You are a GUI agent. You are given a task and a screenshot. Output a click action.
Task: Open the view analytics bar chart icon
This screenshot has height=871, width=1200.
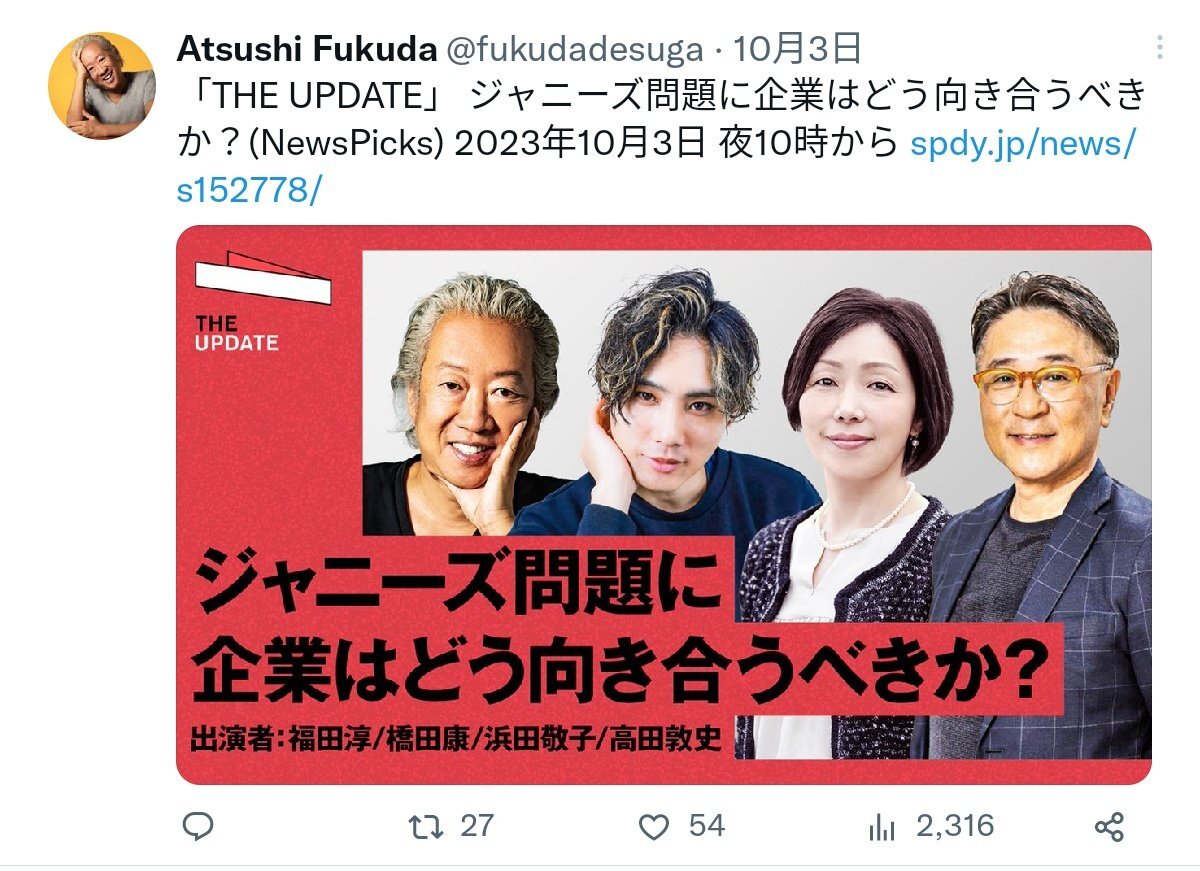pos(881,826)
